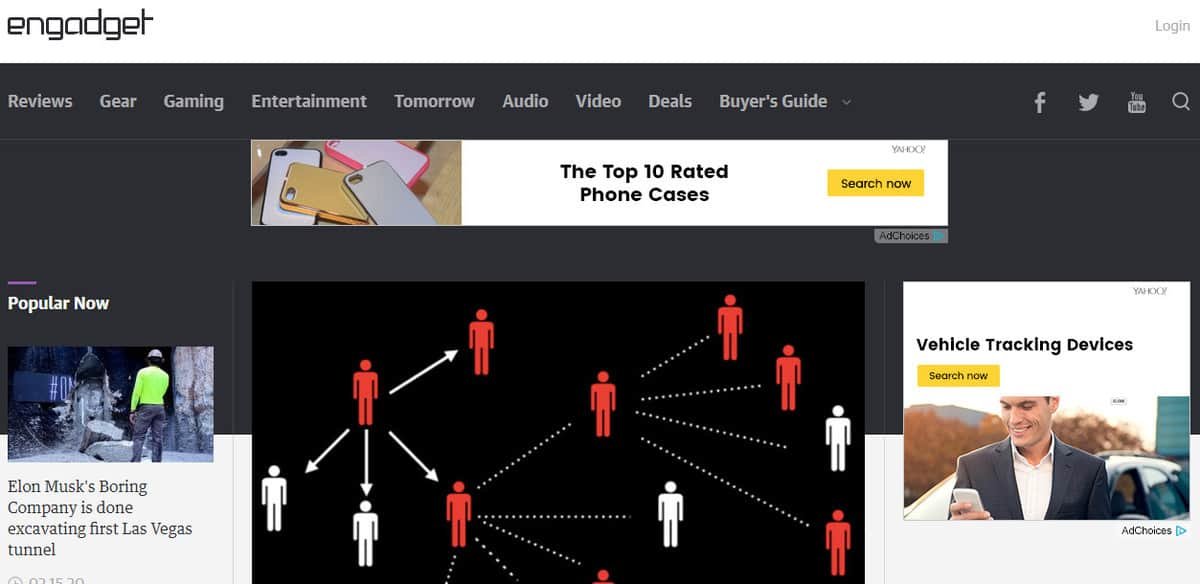This screenshot has width=1200, height=584.
Task: Click the Login link
Action: click(x=1172, y=26)
